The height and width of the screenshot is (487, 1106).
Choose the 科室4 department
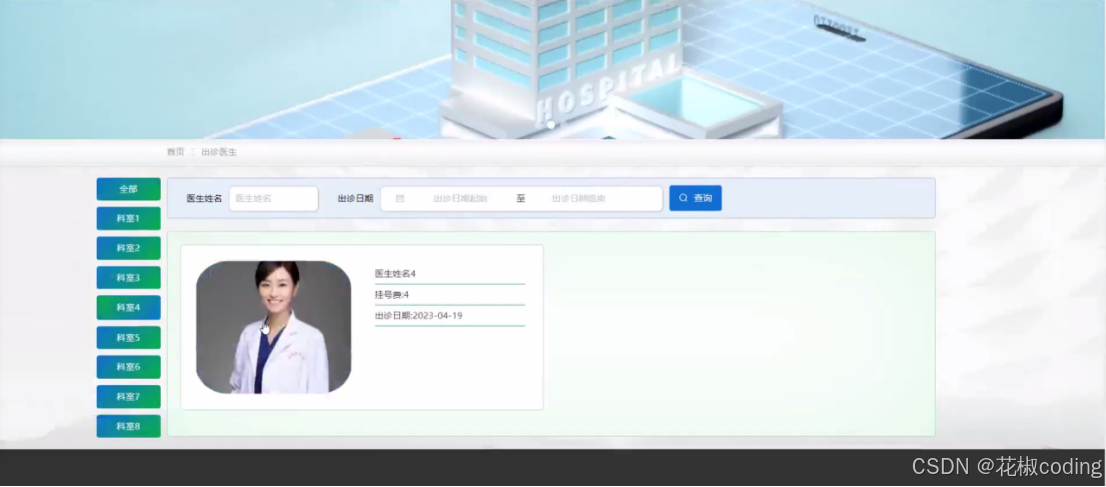pos(128,308)
